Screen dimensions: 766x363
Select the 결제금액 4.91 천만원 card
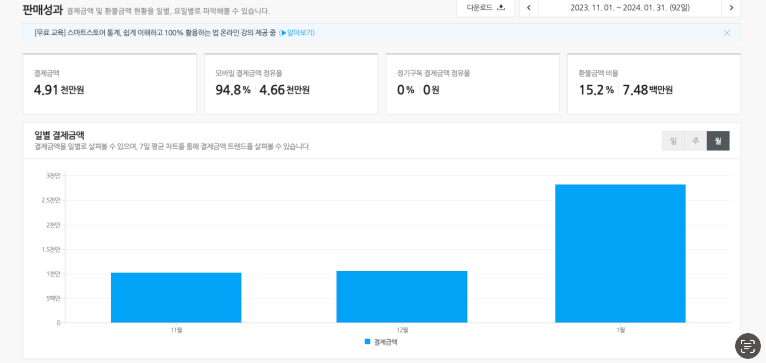click(109, 84)
